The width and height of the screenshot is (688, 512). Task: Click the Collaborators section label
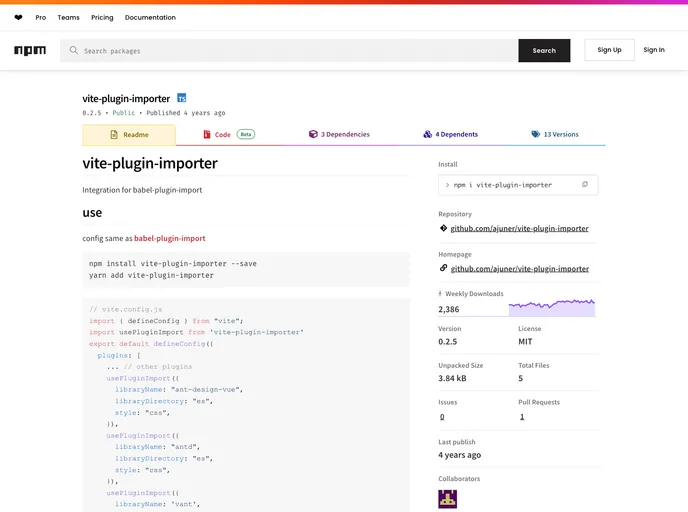459,479
